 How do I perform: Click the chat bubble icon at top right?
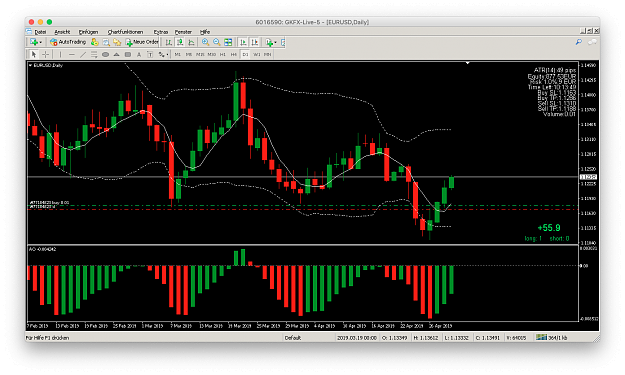pos(592,42)
